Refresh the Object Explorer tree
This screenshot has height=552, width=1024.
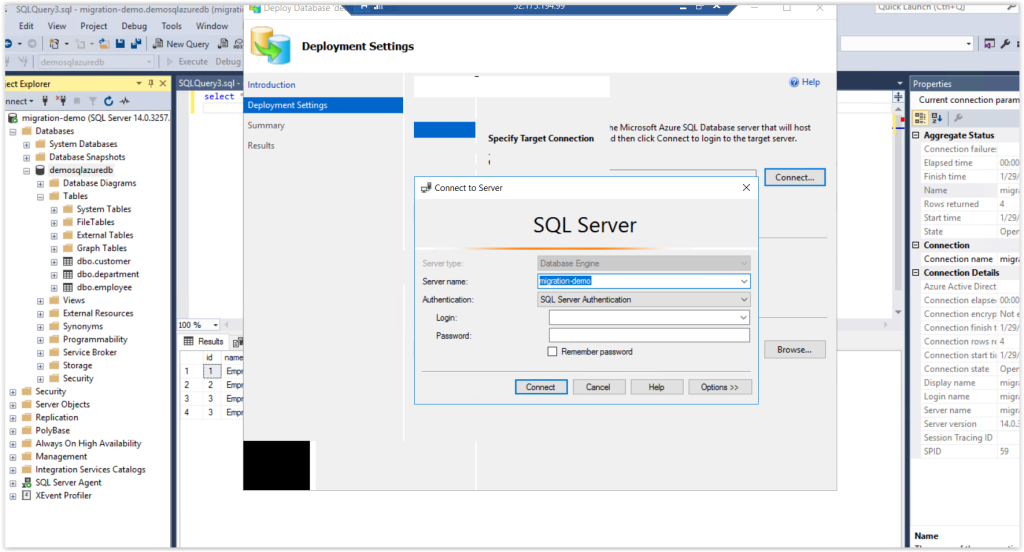tap(108, 101)
